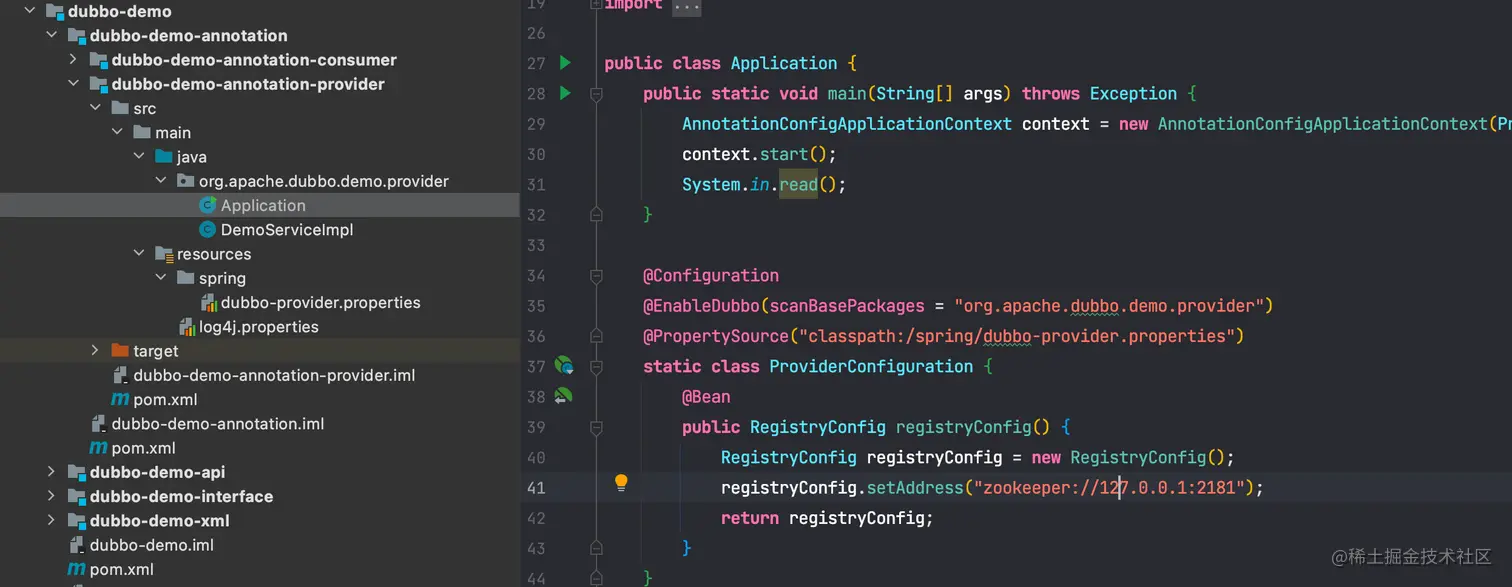Collapse the dubbo-demo-annotation module
This screenshot has width=1512, height=587.
pyautogui.click(x=50, y=36)
